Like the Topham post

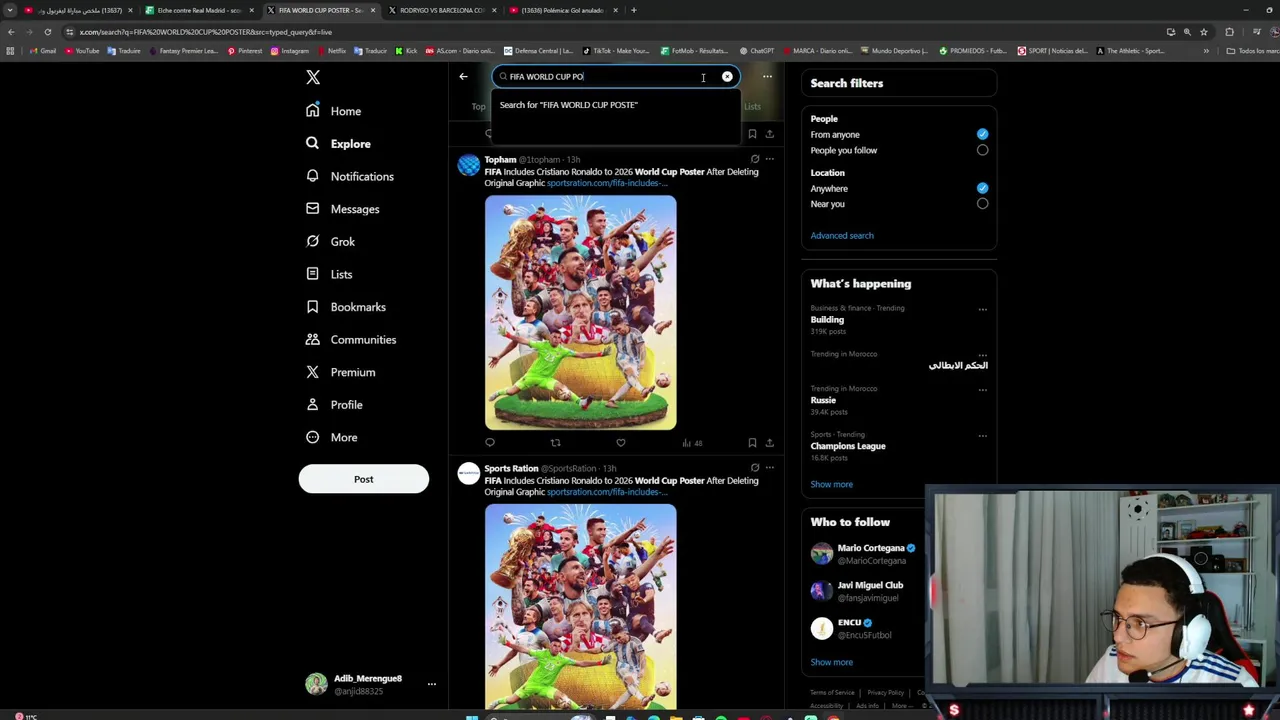tap(621, 443)
